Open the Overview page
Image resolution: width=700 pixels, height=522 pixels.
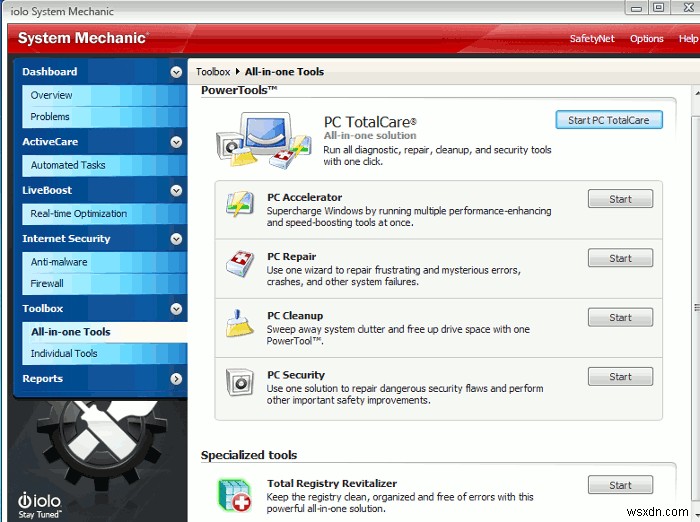coord(104,95)
